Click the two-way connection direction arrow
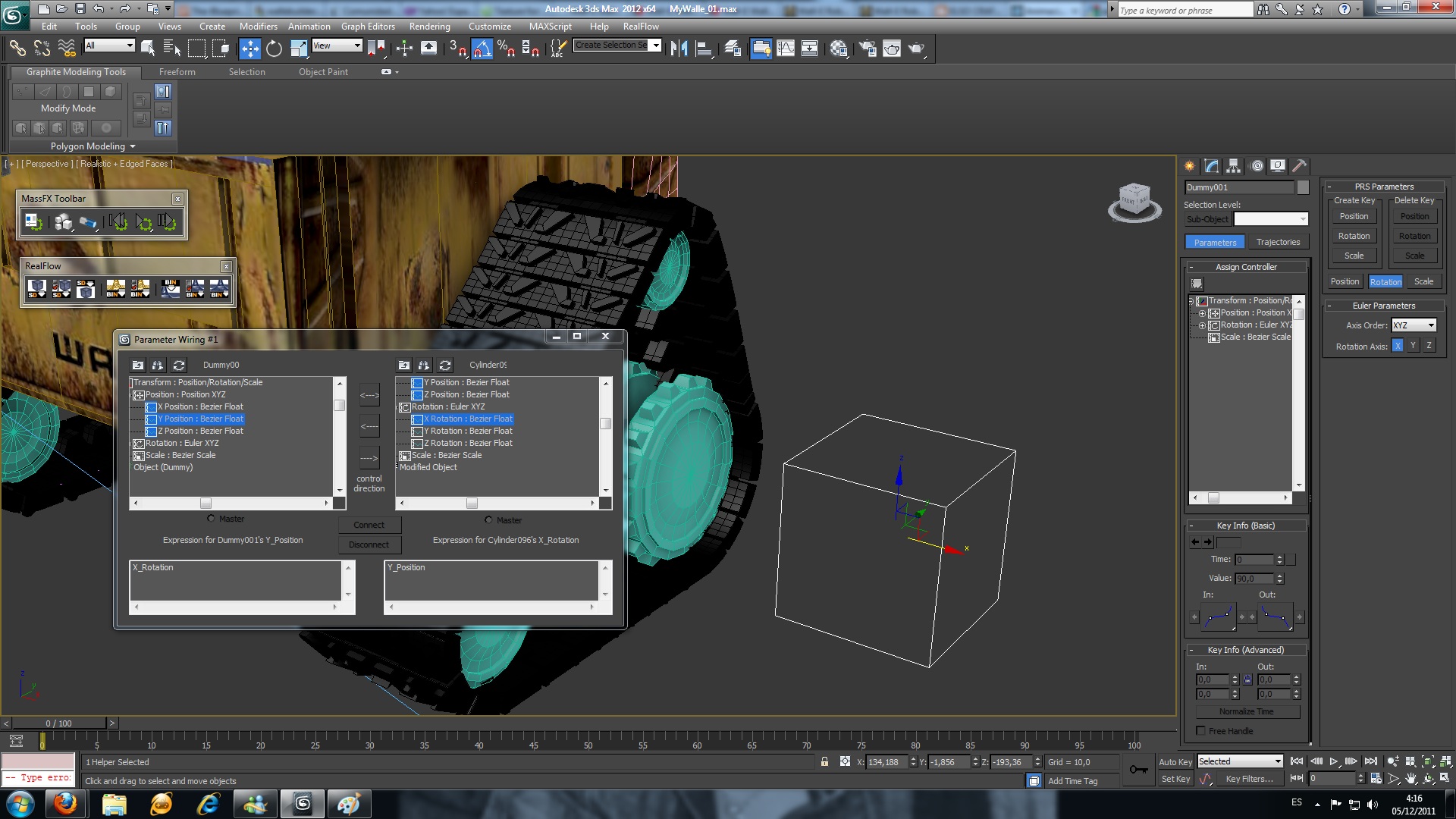Image resolution: width=1456 pixels, height=819 pixels. pyautogui.click(x=369, y=395)
